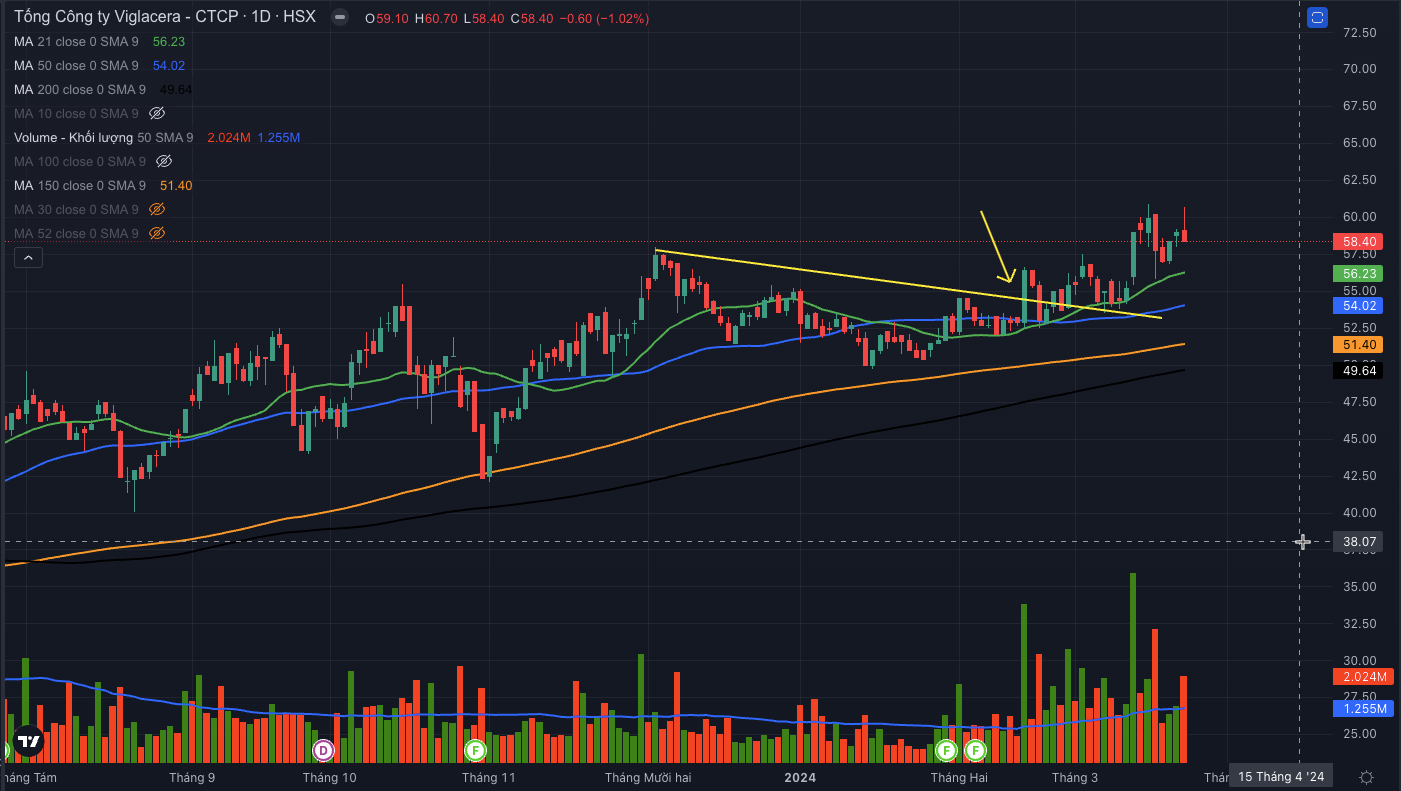This screenshot has height=791, width=1401.
Task: Show the hidden MA 100 indicator
Action: tap(165, 161)
